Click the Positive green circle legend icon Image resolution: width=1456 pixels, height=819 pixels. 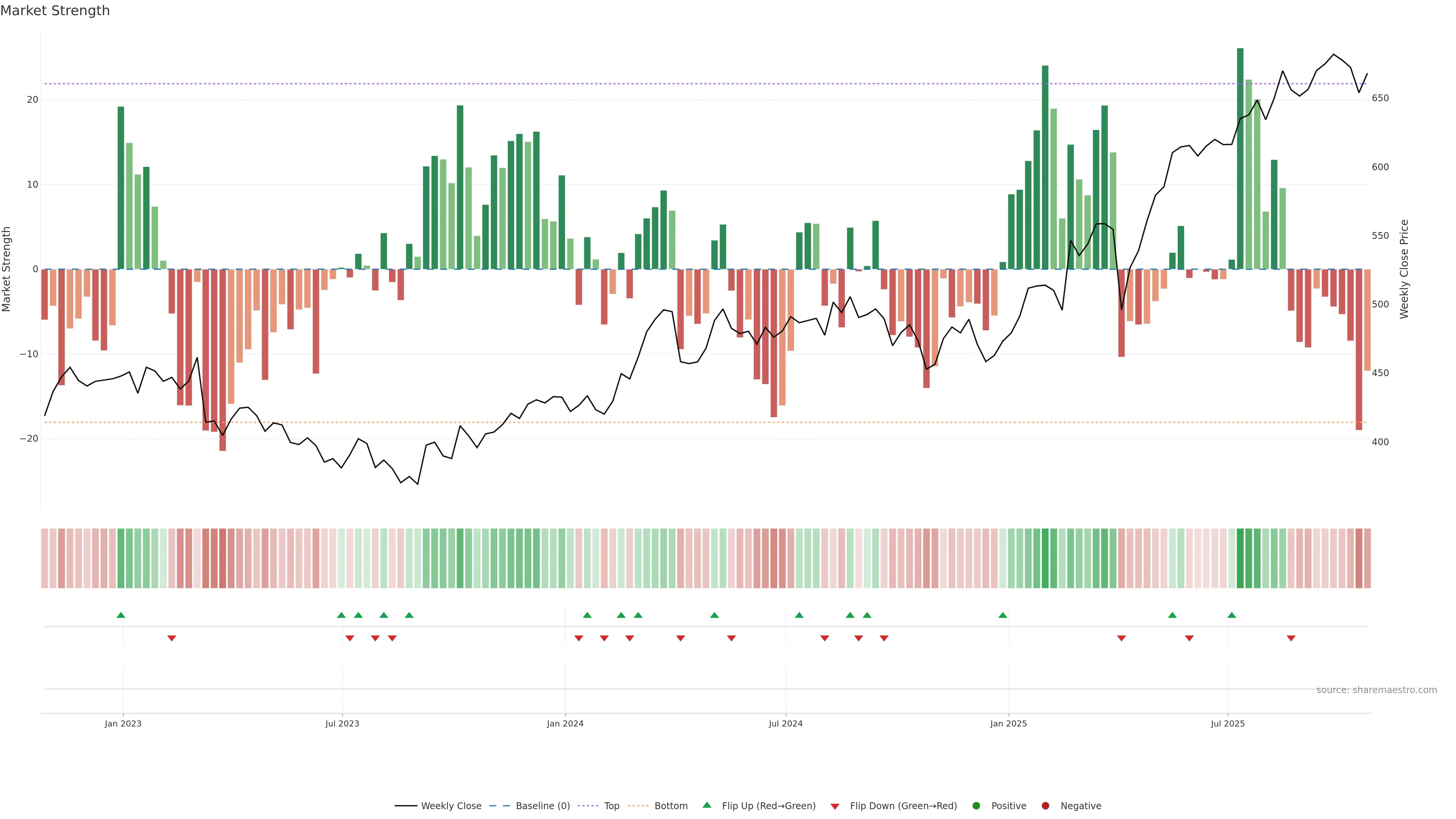click(x=976, y=806)
